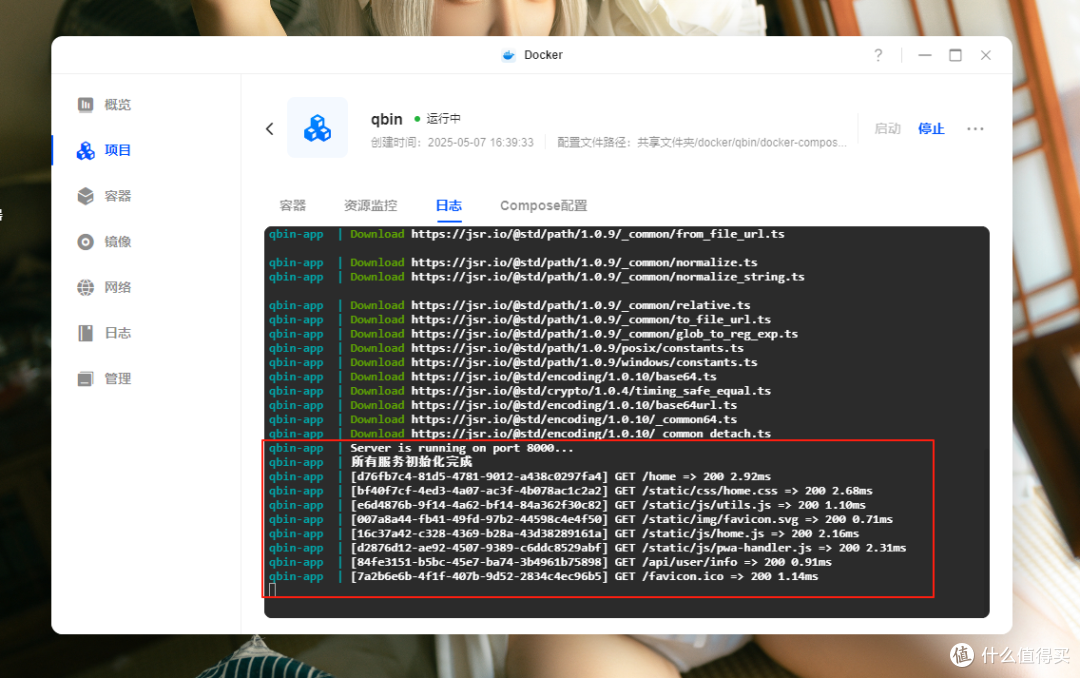
Task: Click the base64url.ts download log line
Action: coord(543,405)
